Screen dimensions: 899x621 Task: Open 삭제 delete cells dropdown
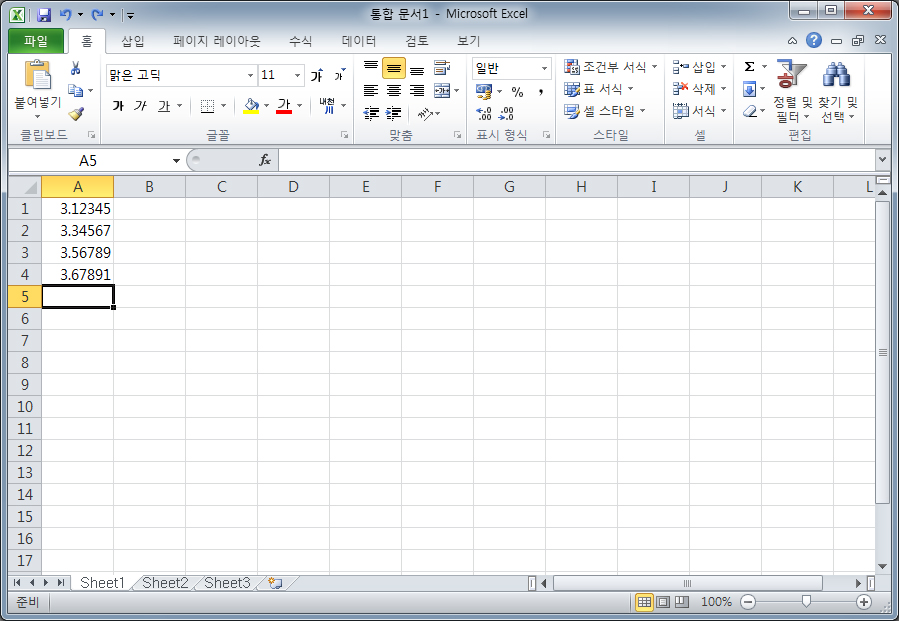pos(699,89)
